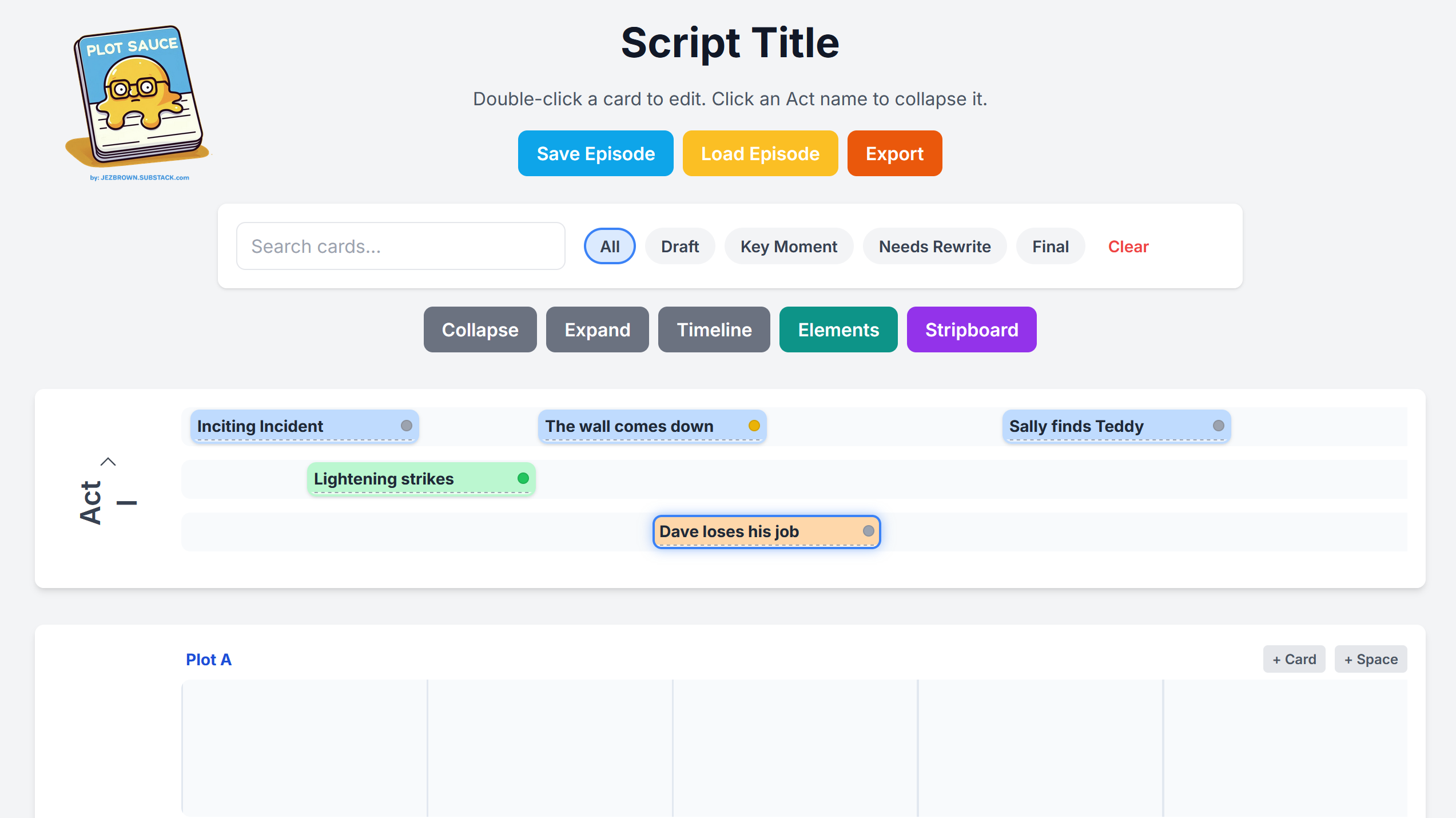Collapse Act I using the chevron arrow

(108, 462)
